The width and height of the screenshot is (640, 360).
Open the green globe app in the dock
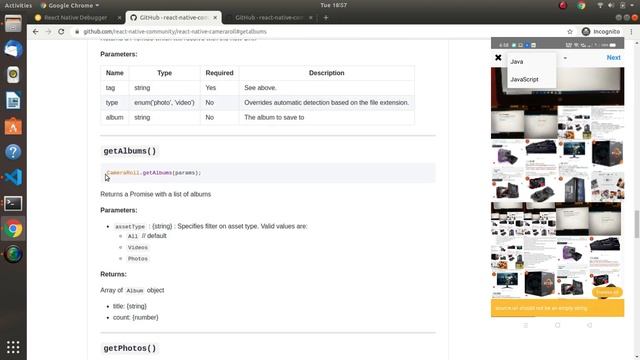[13, 254]
